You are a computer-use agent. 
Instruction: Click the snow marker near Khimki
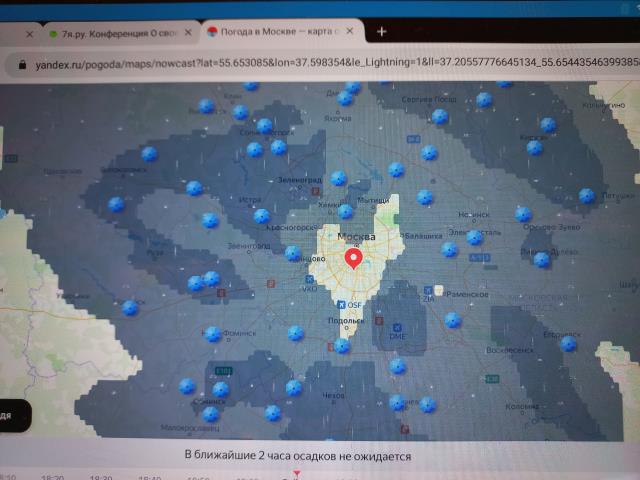[x=345, y=211]
